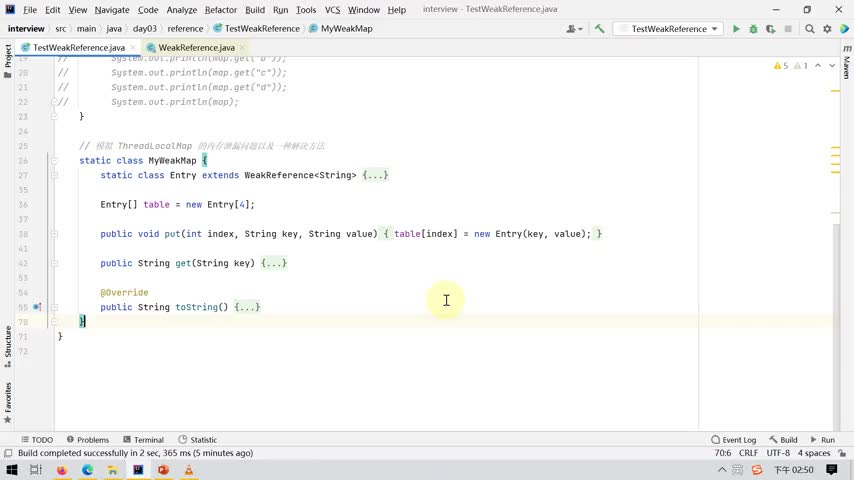Open the VCS menu
This screenshot has height=480, width=854.
pyautogui.click(x=332, y=10)
